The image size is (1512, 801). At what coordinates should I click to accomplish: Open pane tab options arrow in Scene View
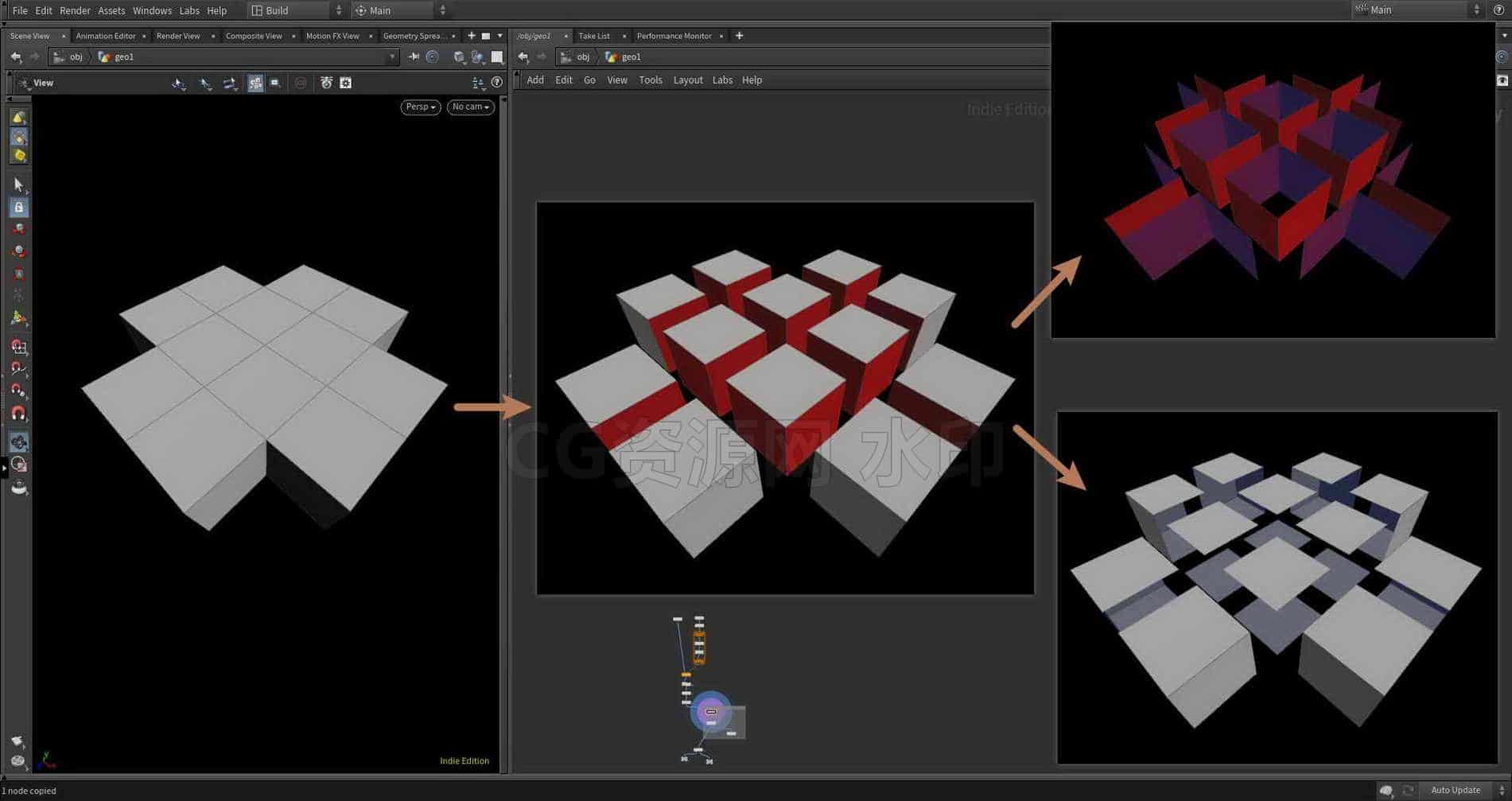tap(499, 36)
